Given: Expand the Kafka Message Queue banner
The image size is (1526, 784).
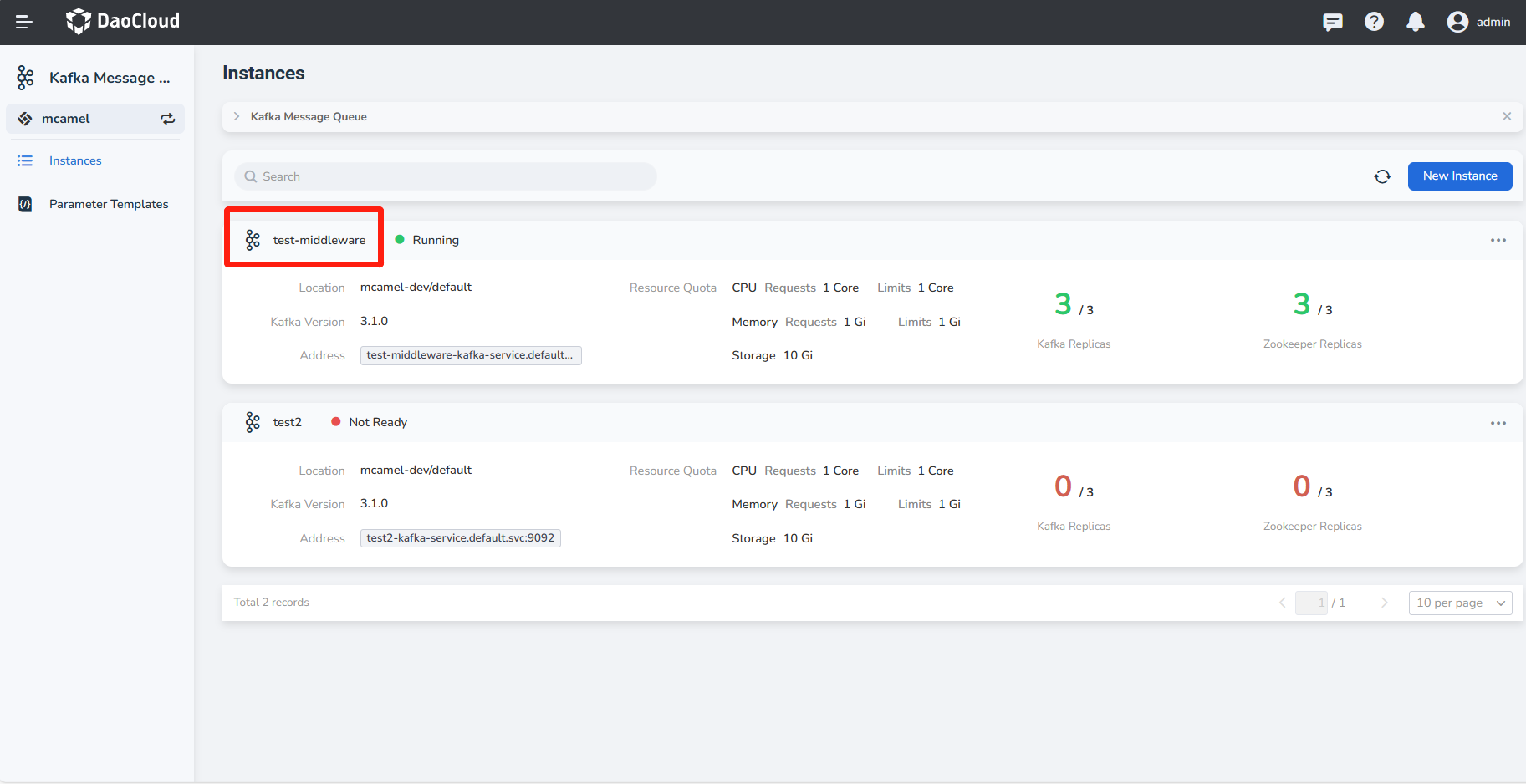Looking at the screenshot, I should [x=237, y=116].
